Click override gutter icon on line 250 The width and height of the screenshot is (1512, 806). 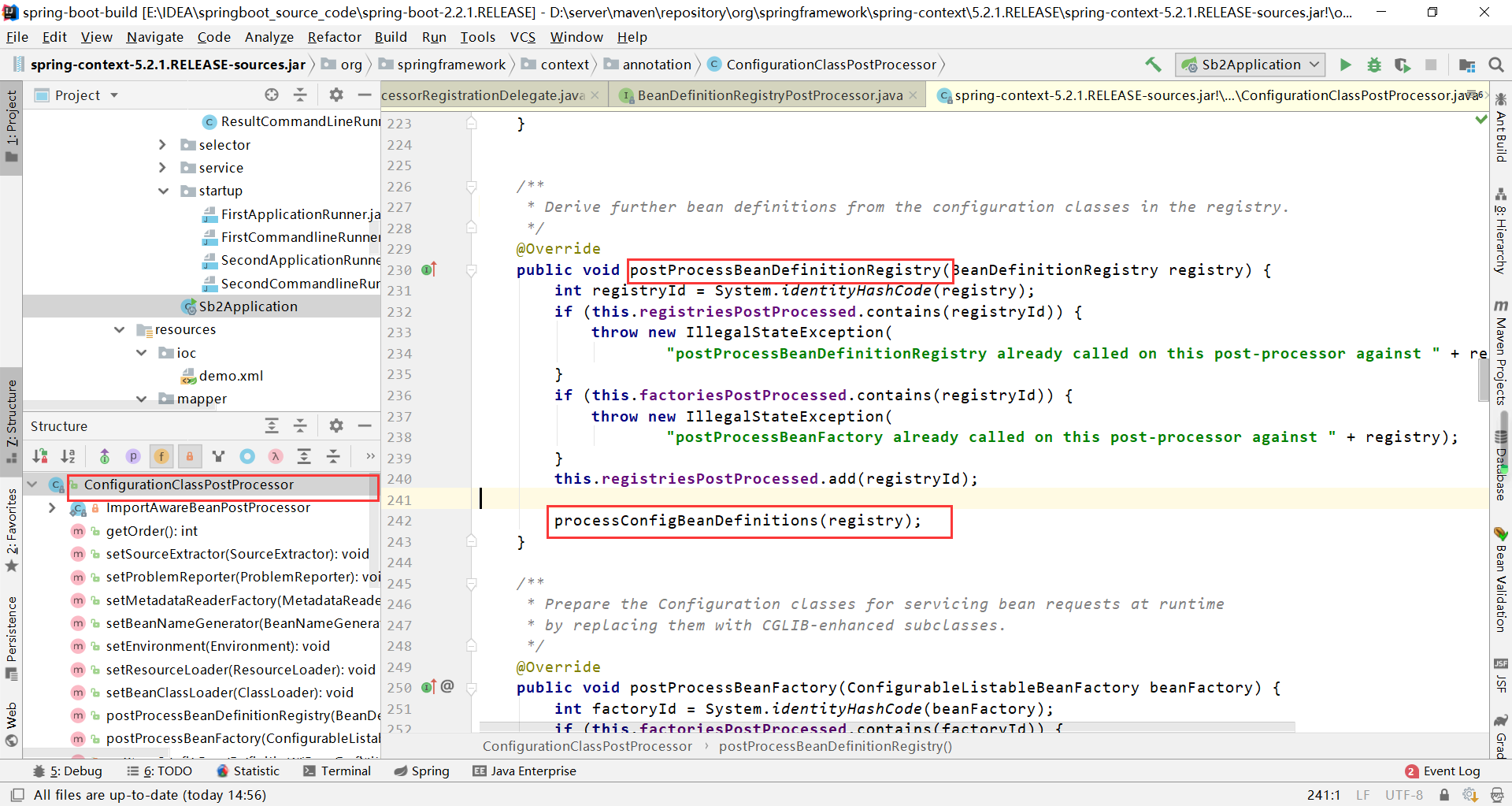[429, 687]
